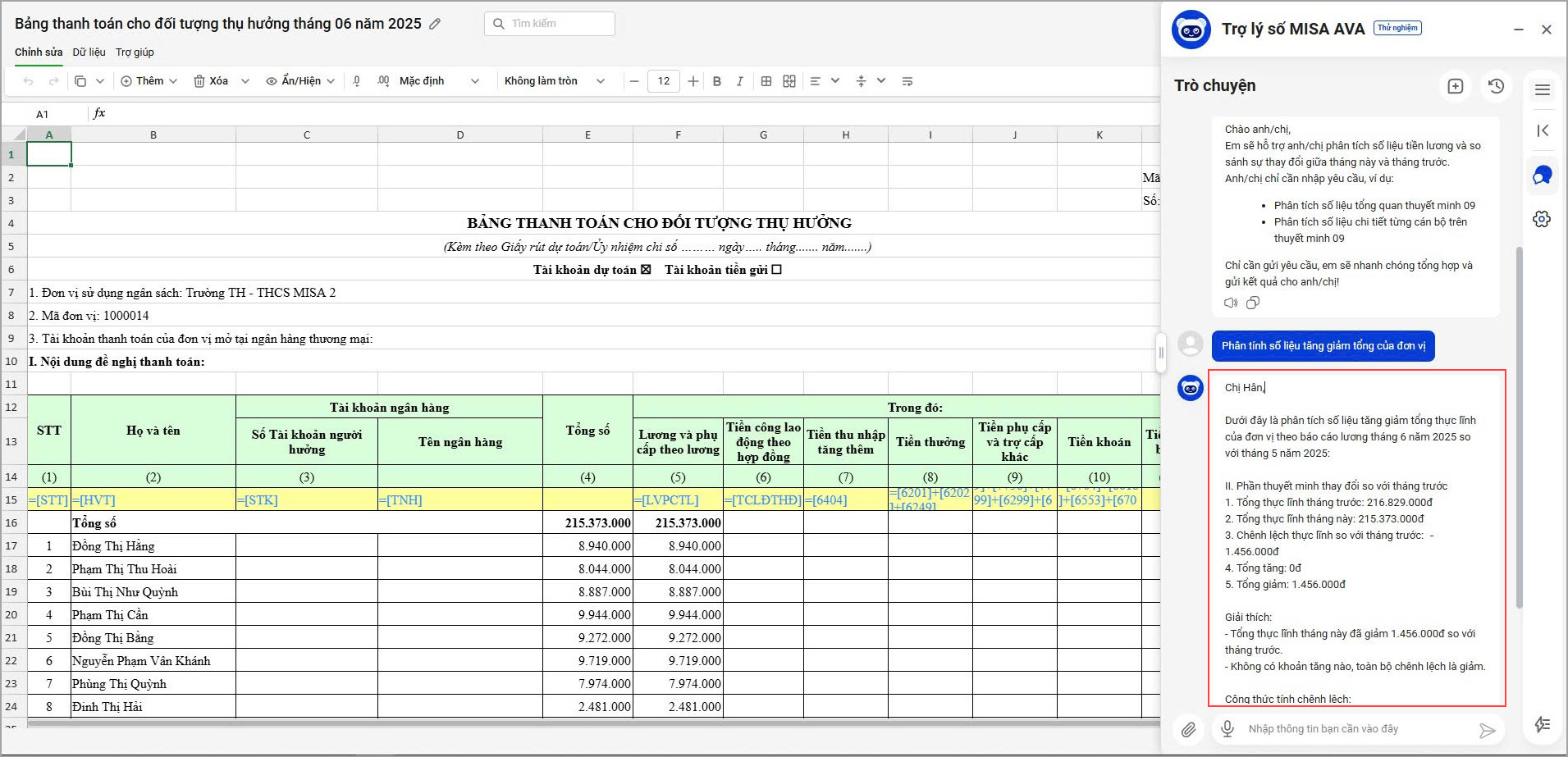Viewport: 1568px width, 757px height.
Task: Expand the Thêm dropdown
Action: pos(149,81)
